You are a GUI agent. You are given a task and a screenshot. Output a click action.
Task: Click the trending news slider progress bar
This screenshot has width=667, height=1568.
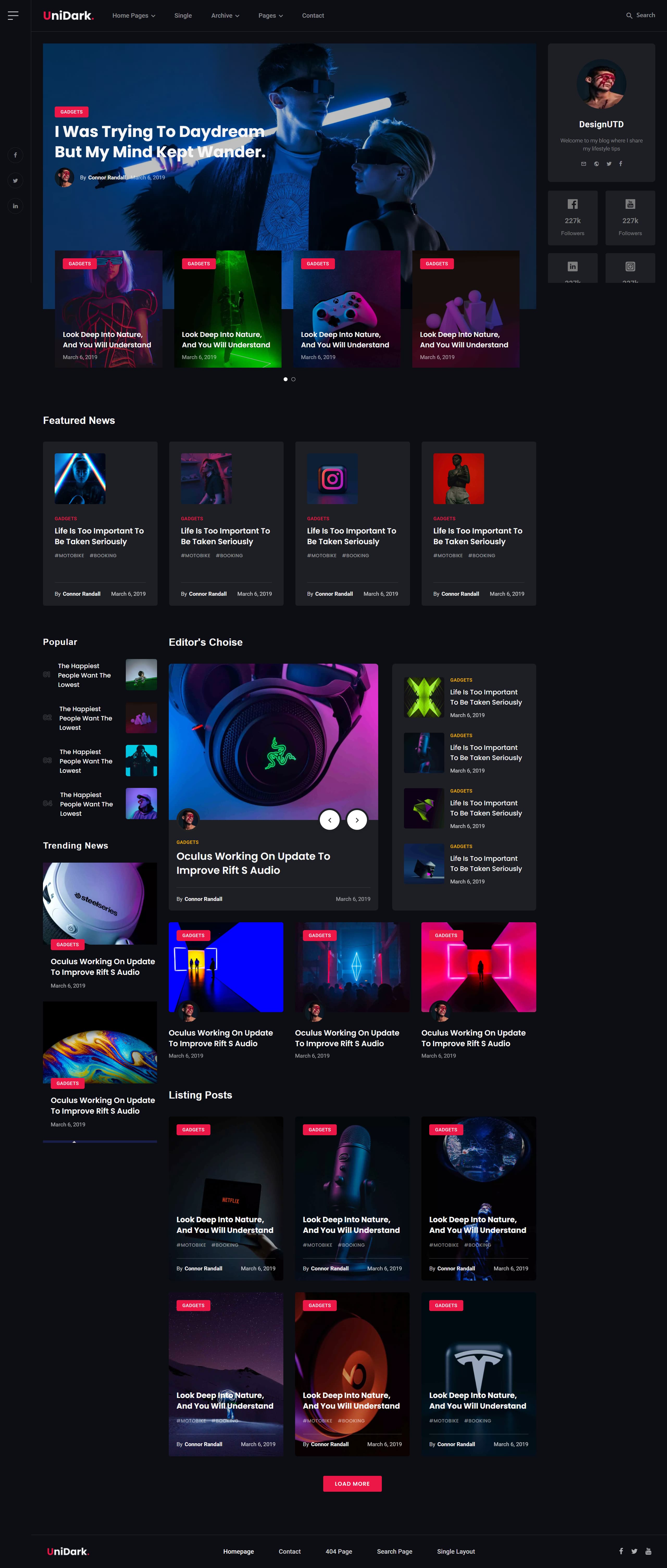click(x=100, y=1141)
